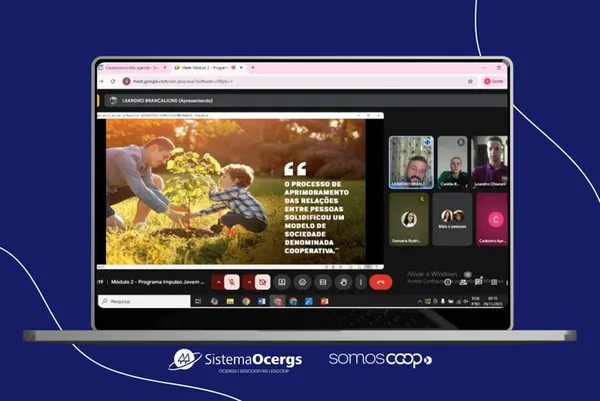
Task: Open the 'Mais 6 pessoas' participant tile
Action: pos(452,217)
